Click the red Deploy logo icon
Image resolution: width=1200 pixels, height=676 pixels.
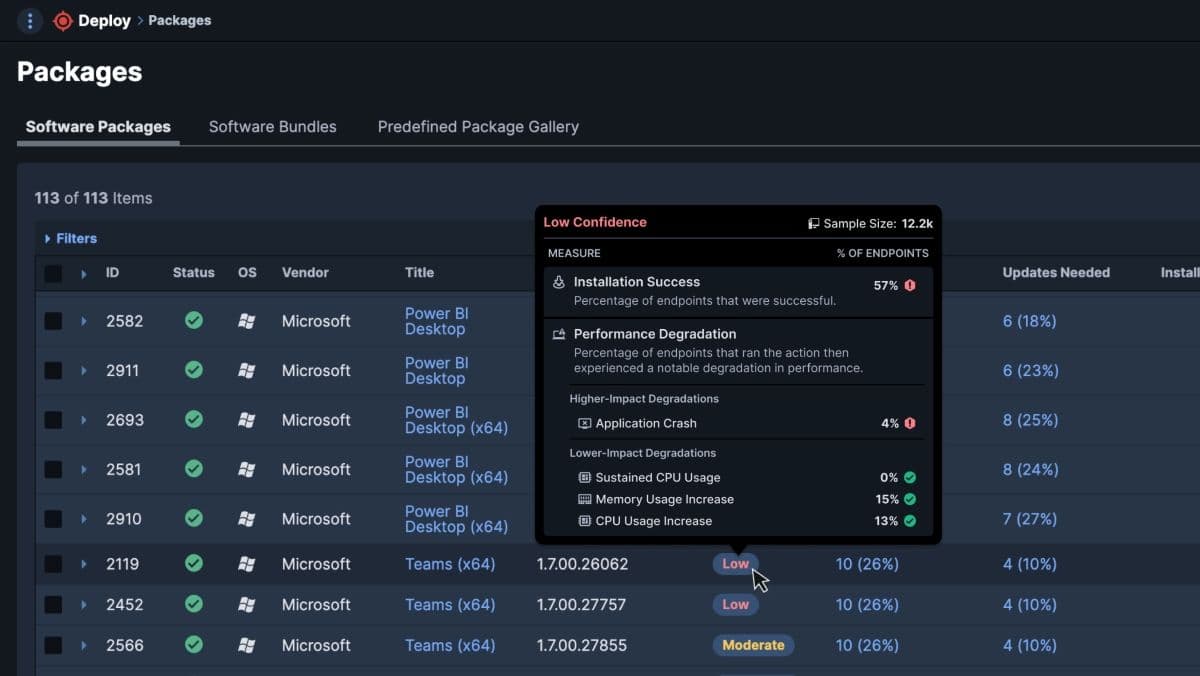point(63,20)
